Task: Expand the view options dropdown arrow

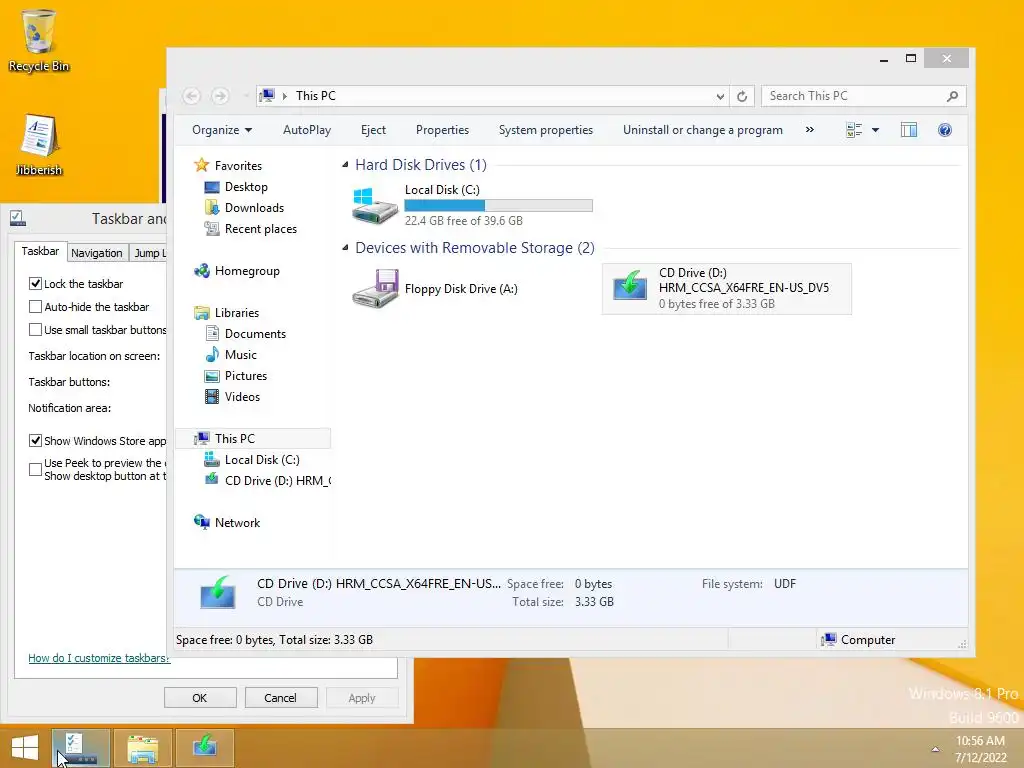Action: pyautogui.click(x=876, y=130)
